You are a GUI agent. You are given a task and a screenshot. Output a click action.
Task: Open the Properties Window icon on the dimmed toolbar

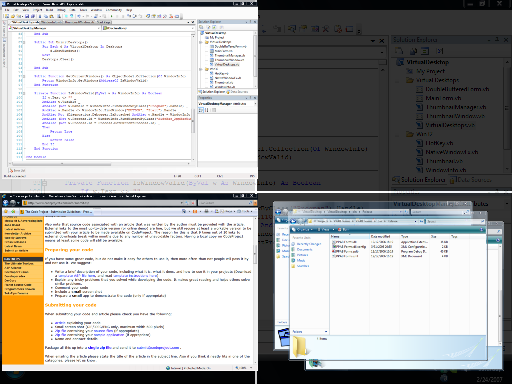coord(304,29)
